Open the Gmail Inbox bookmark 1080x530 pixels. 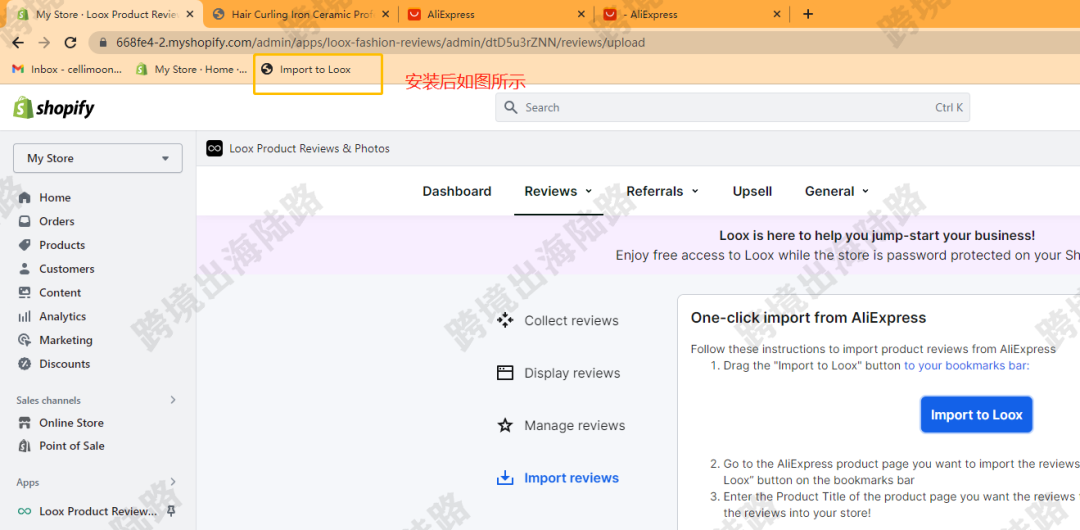(67, 69)
